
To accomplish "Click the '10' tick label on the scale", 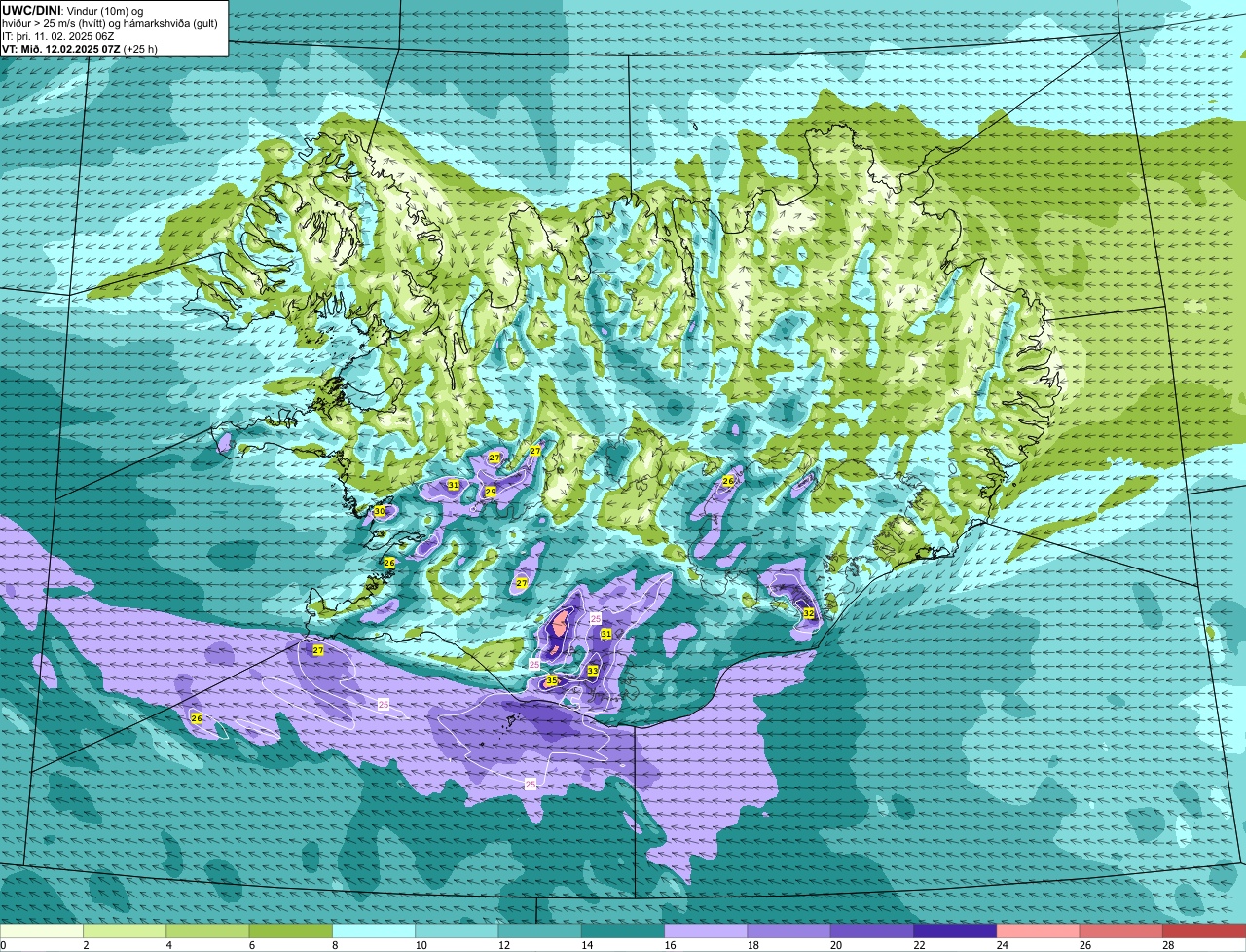I will coord(421,945).
